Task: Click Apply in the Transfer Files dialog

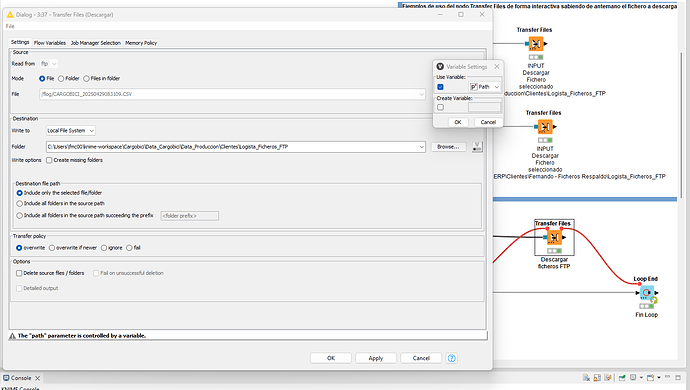Action: click(x=376, y=358)
